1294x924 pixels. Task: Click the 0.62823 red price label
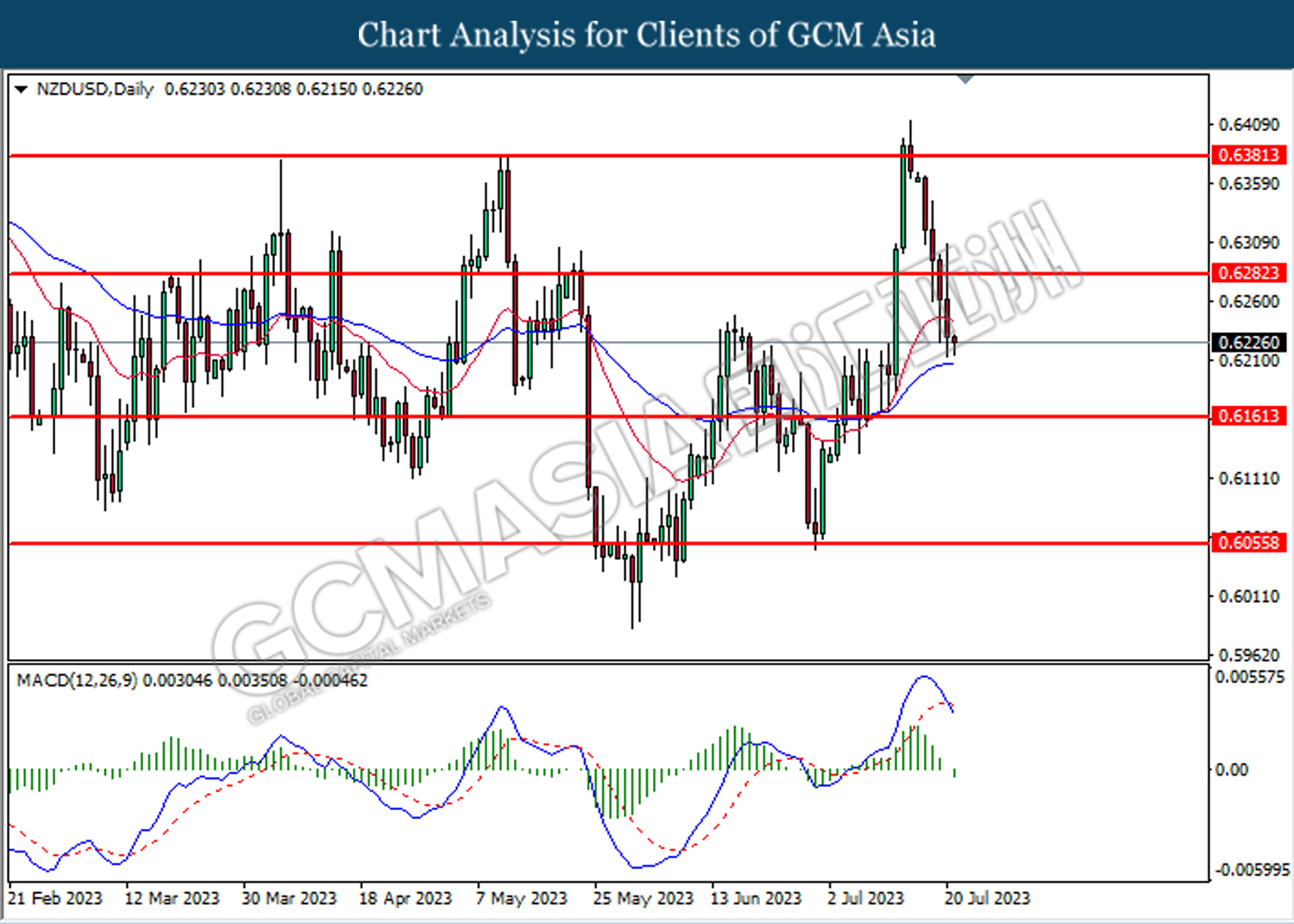coord(1248,273)
